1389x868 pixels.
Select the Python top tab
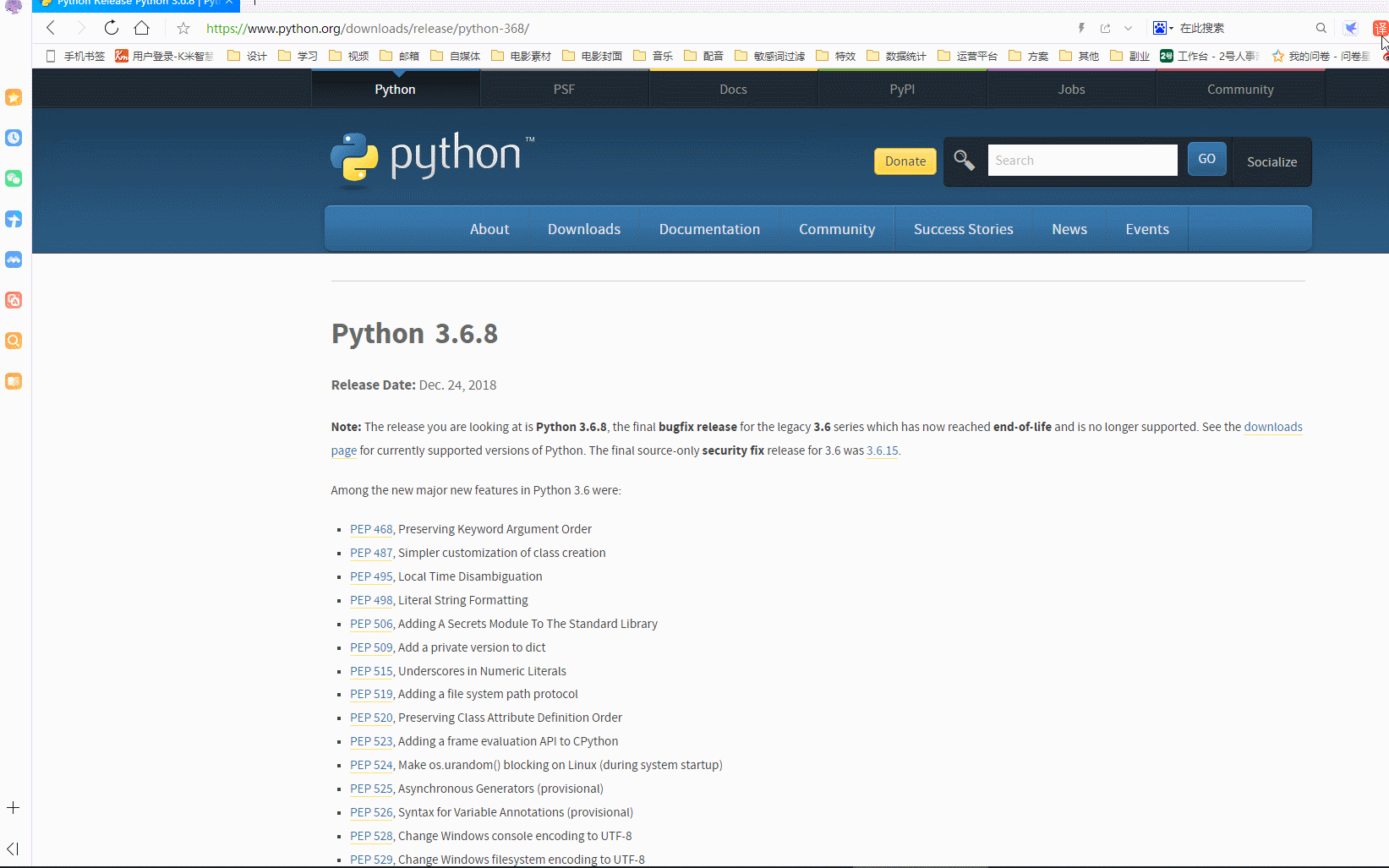coord(395,89)
